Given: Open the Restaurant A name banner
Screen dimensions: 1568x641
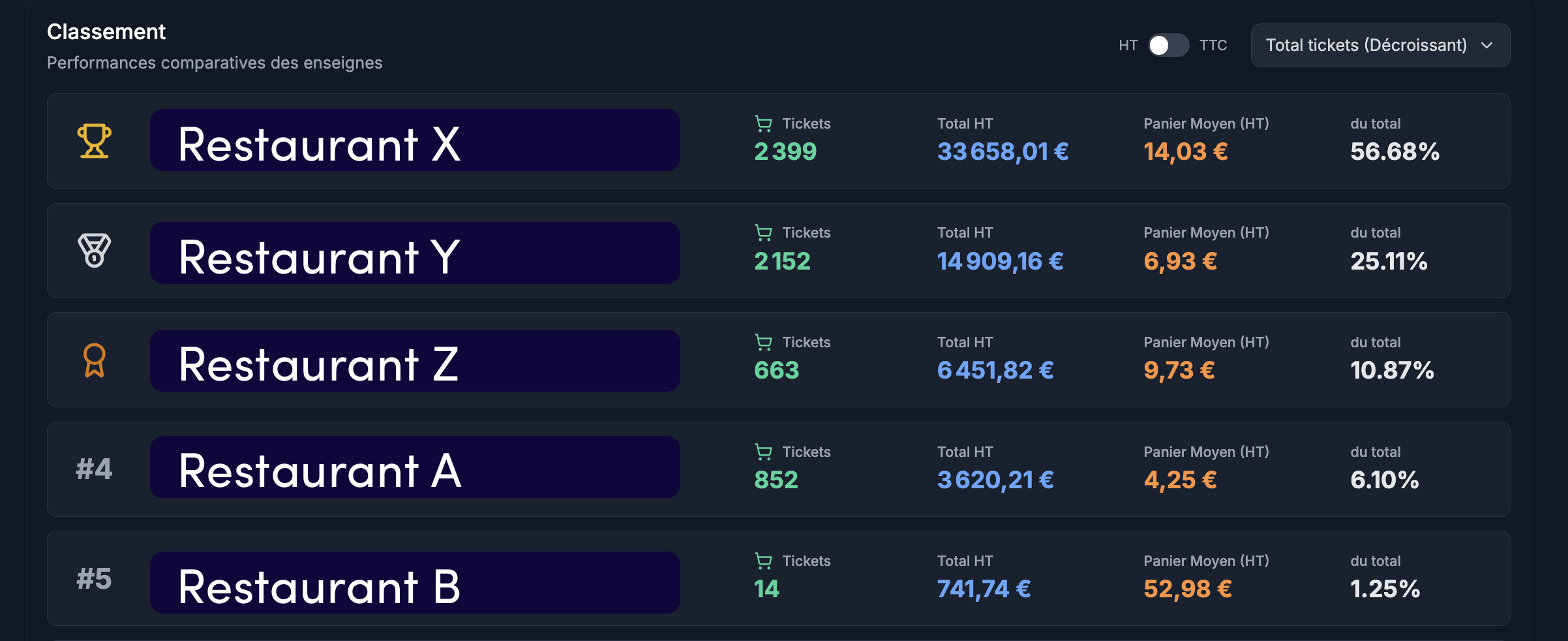Looking at the screenshot, I should [x=415, y=467].
